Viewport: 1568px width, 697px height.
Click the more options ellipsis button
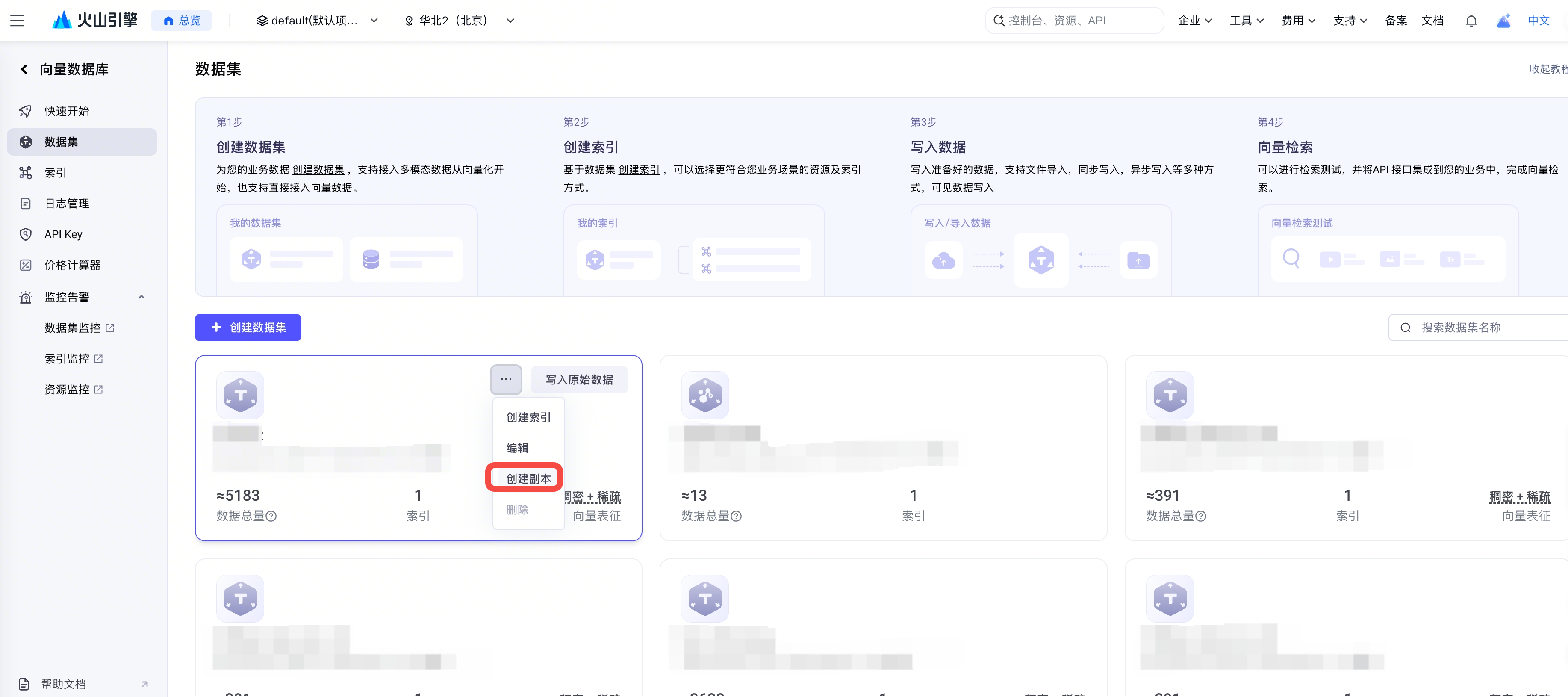[x=506, y=379]
